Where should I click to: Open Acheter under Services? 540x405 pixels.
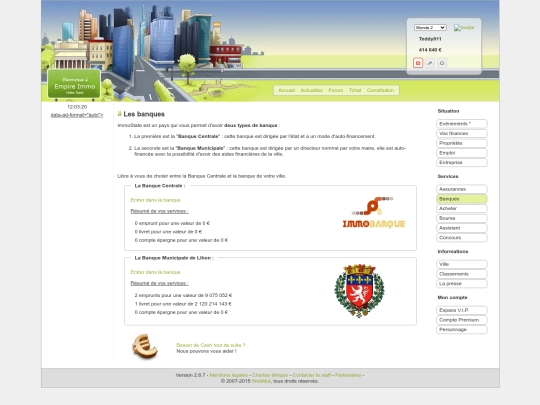(x=462, y=208)
